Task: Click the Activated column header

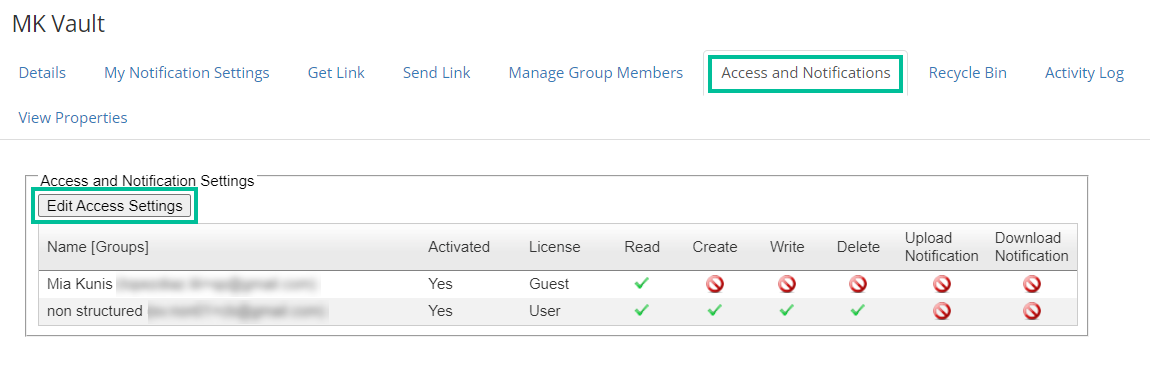Action: click(458, 247)
